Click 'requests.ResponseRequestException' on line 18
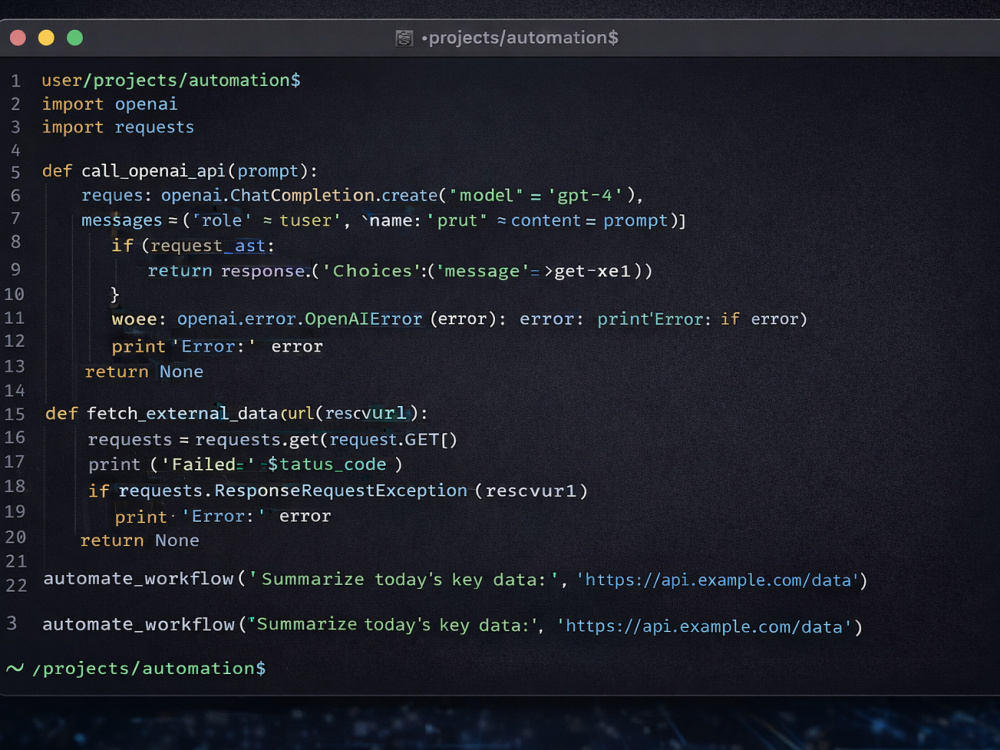This screenshot has width=1000, height=750. click(x=293, y=490)
